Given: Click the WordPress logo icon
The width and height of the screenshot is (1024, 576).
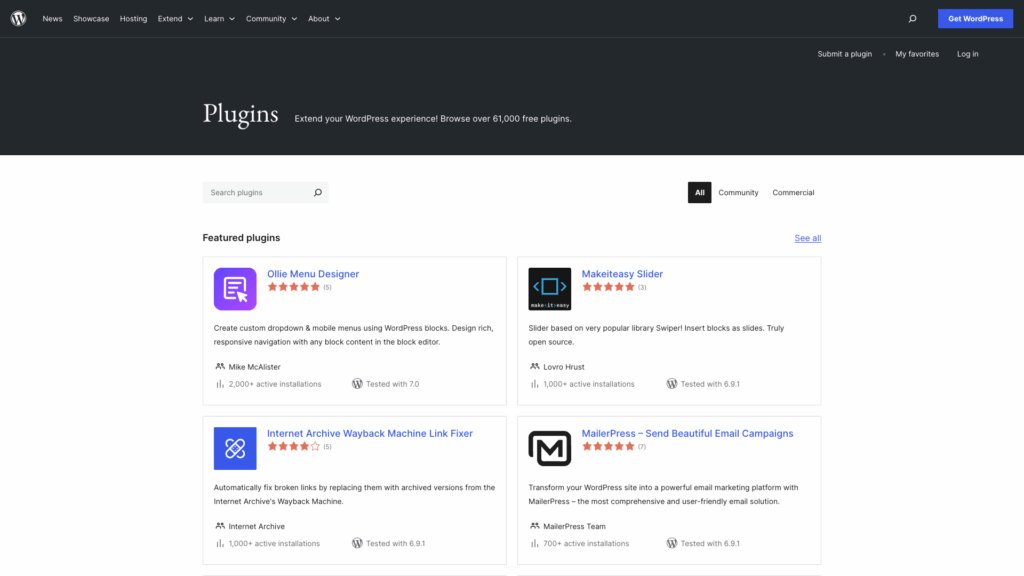Looking at the screenshot, I should pyautogui.click(x=18, y=18).
